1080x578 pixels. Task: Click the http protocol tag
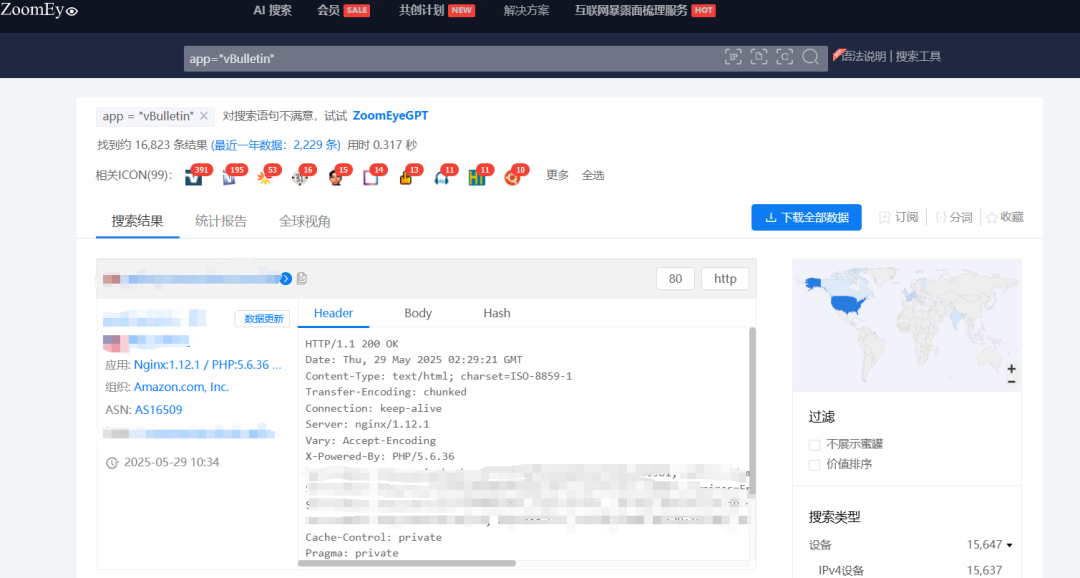(725, 278)
